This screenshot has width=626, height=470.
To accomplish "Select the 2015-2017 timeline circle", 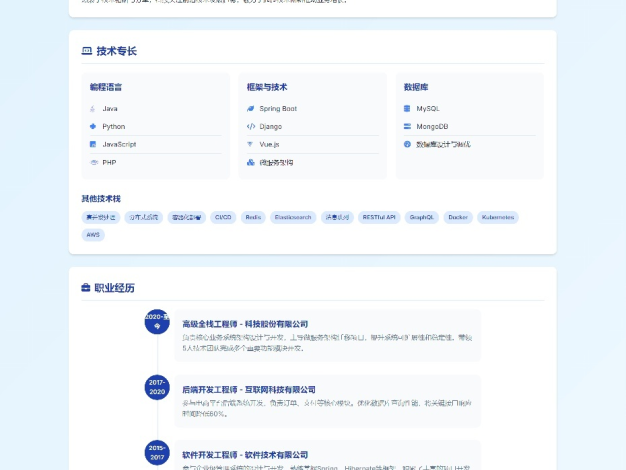I will click(x=157, y=452).
